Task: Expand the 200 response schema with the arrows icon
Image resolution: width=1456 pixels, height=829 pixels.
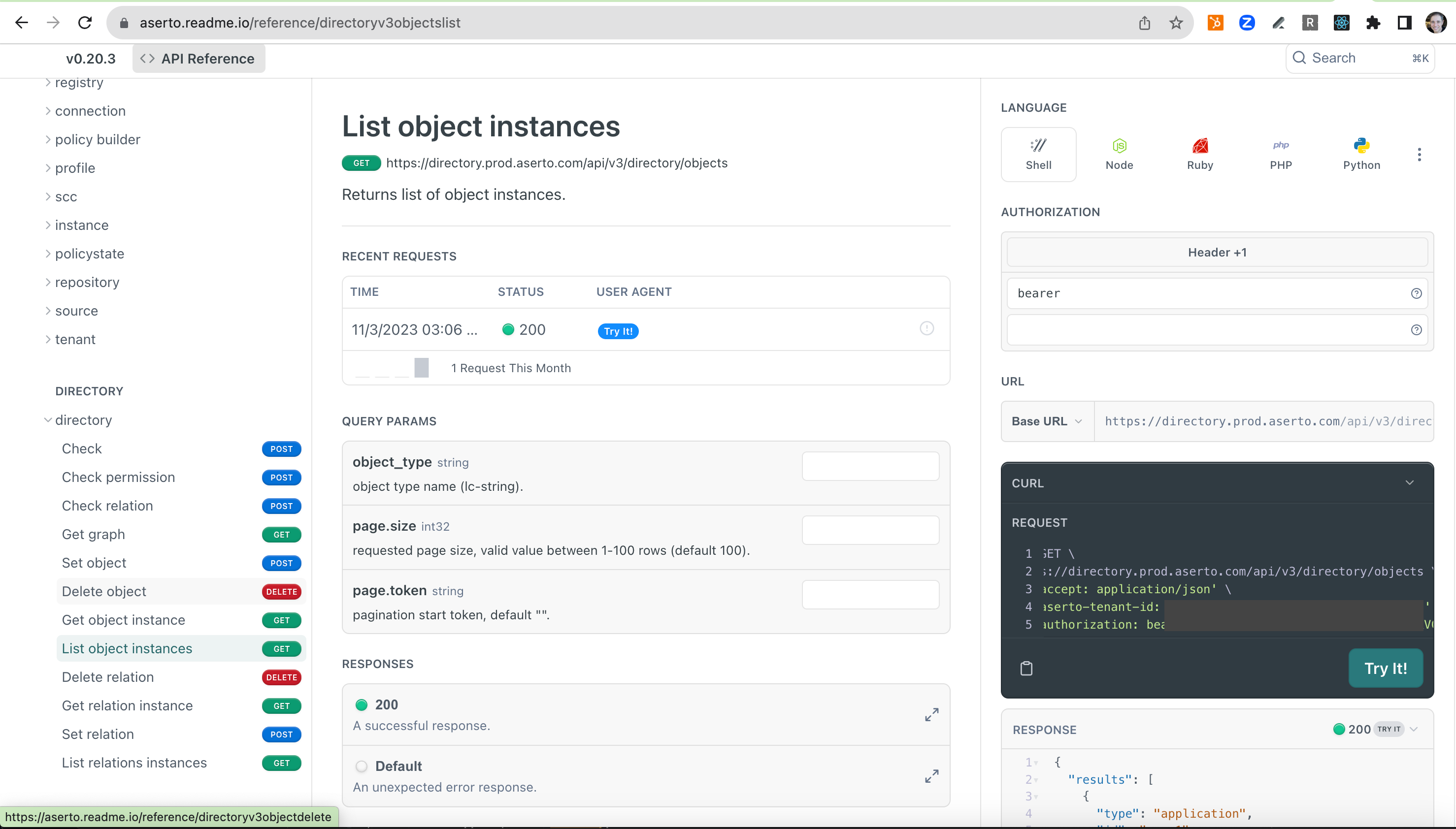Action: [931, 715]
